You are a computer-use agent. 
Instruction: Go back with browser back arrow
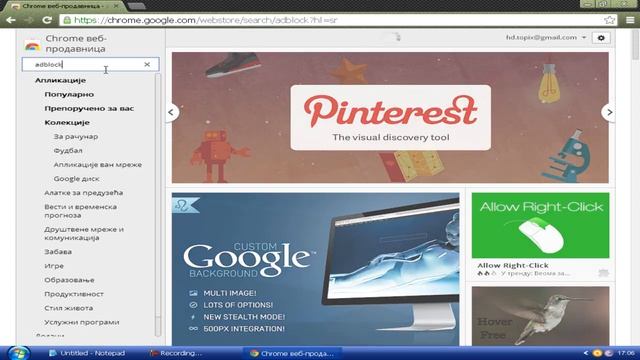[x=11, y=20]
